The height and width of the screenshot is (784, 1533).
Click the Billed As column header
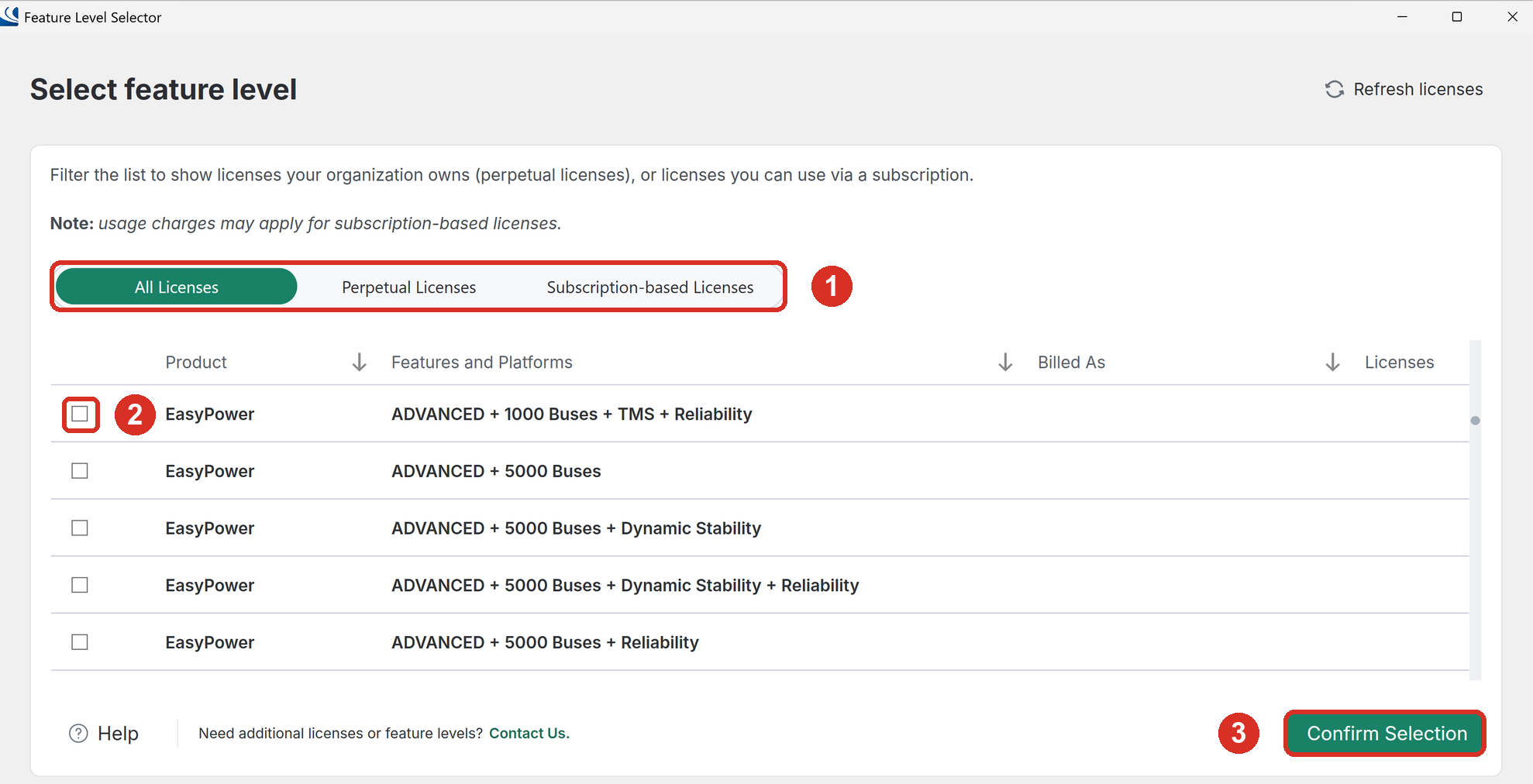click(x=1071, y=362)
